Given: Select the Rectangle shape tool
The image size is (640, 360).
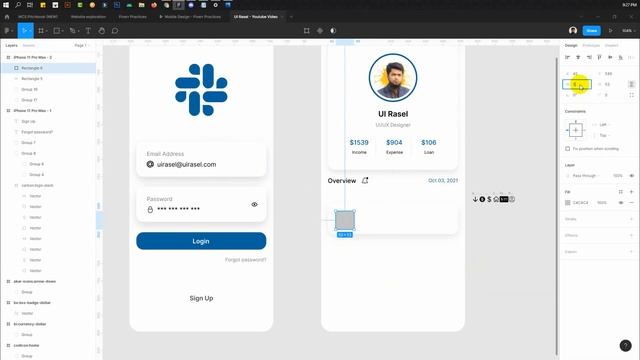Looking at the screenshot, I should (x=58, y=31).
